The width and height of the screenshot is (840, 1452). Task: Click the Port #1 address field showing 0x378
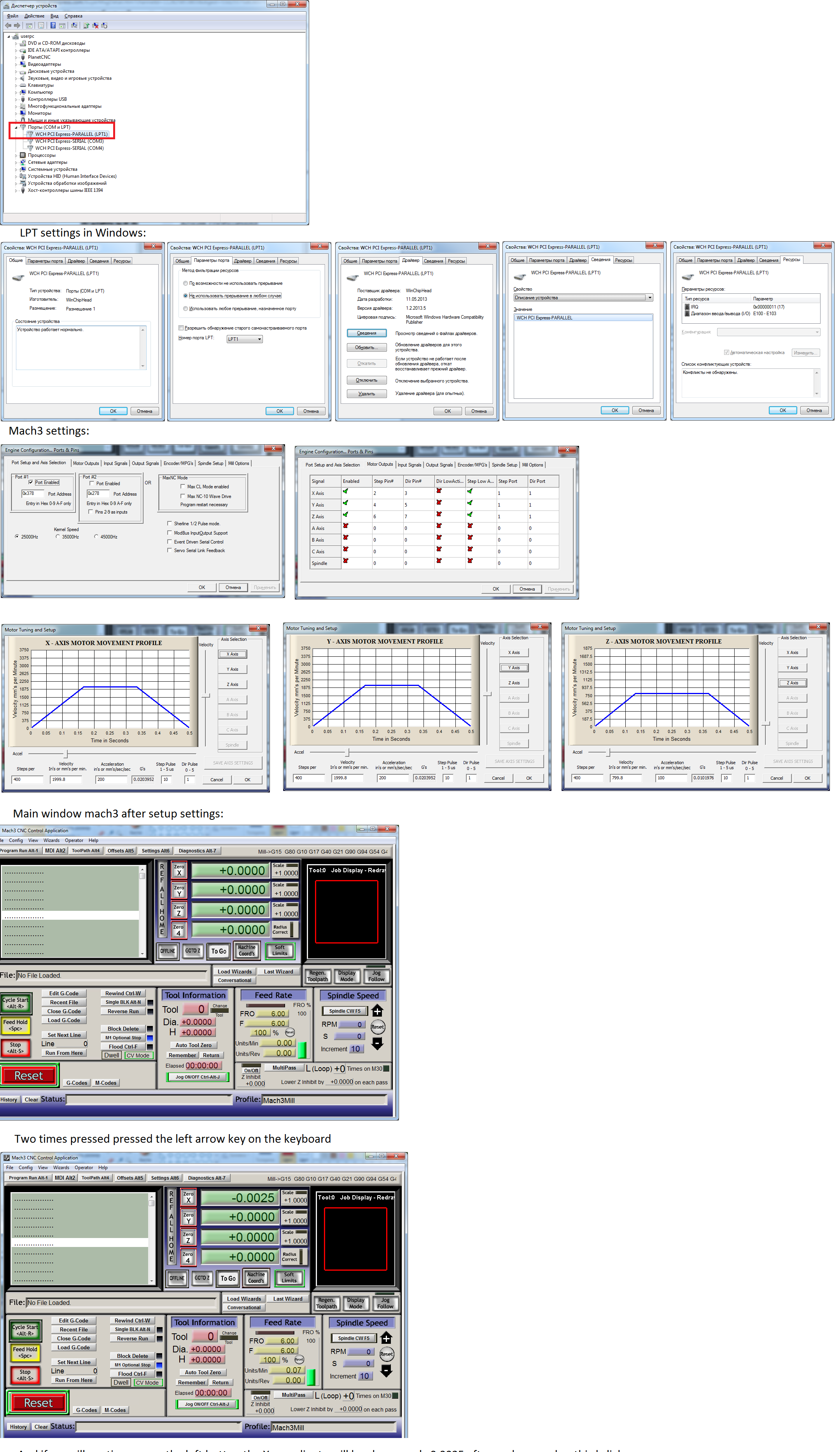[33, 493]
